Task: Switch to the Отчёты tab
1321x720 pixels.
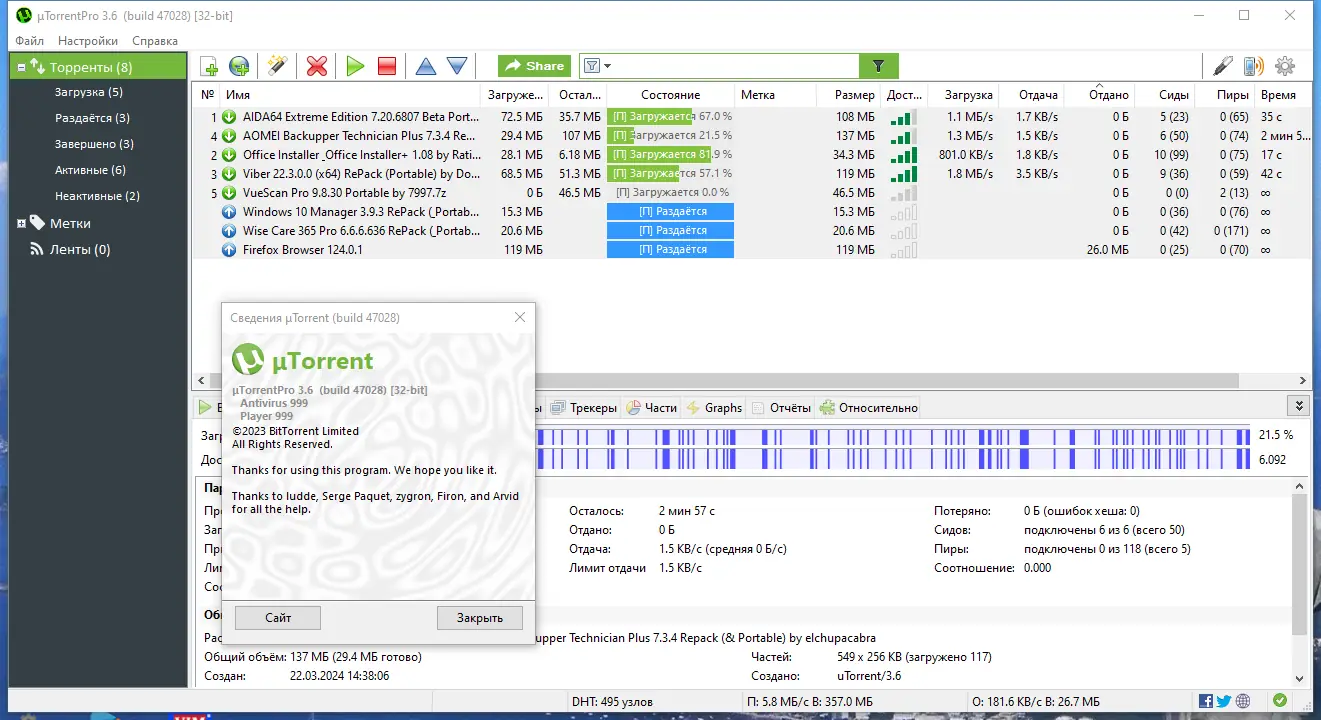Action: [782, 407]
